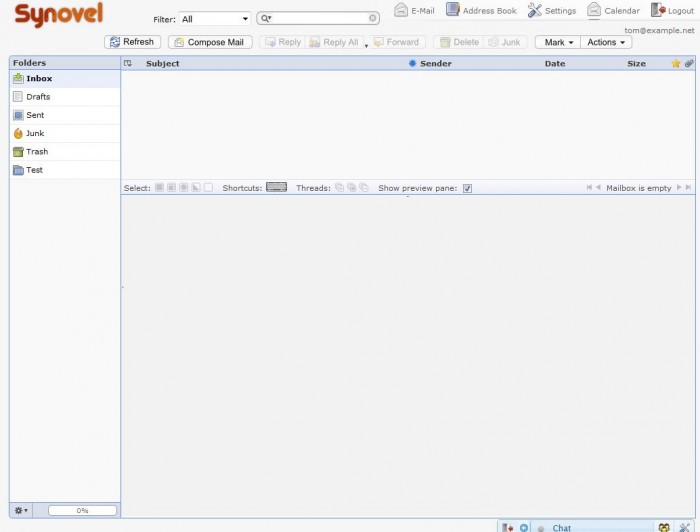This screenshot has height=532, width=700.
Task: Go to the next page of messages
Action: [679, 187]
